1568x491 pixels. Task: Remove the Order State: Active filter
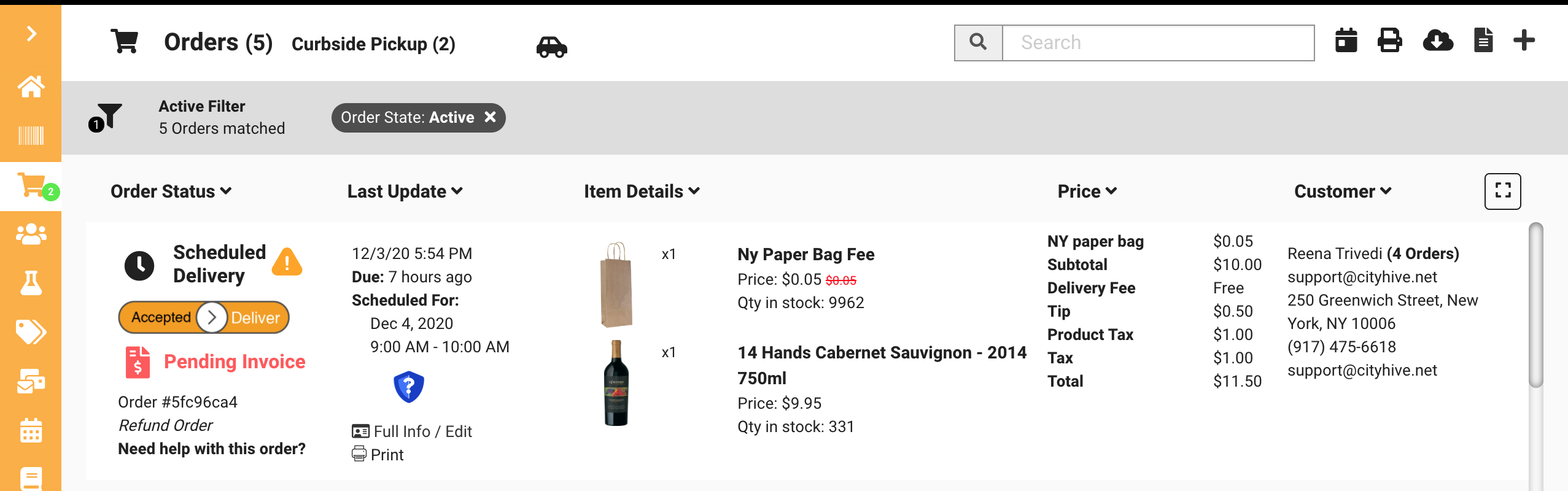(490, 117)
